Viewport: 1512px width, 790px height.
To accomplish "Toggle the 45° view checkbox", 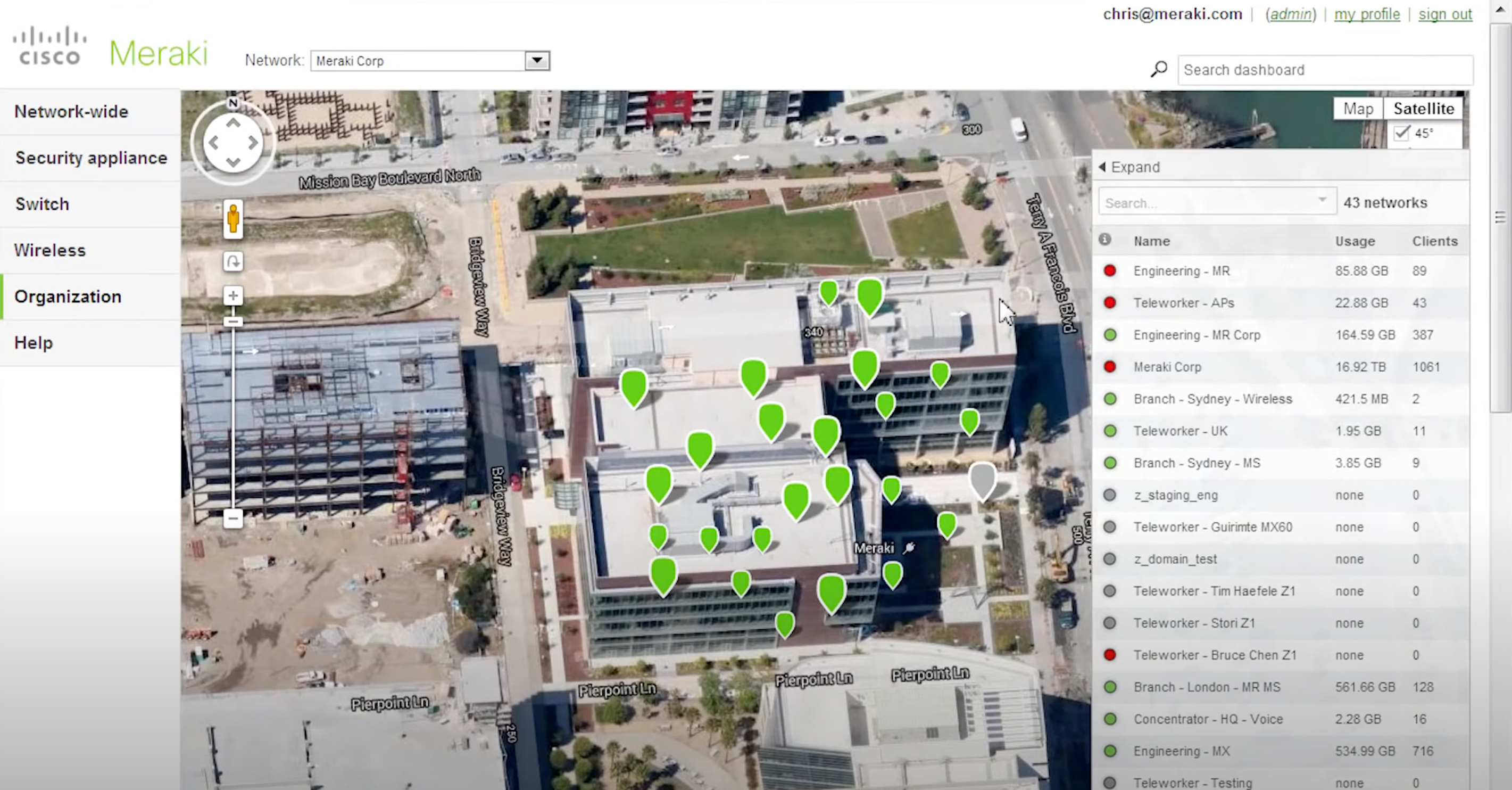I will (x=1402, y=133).
